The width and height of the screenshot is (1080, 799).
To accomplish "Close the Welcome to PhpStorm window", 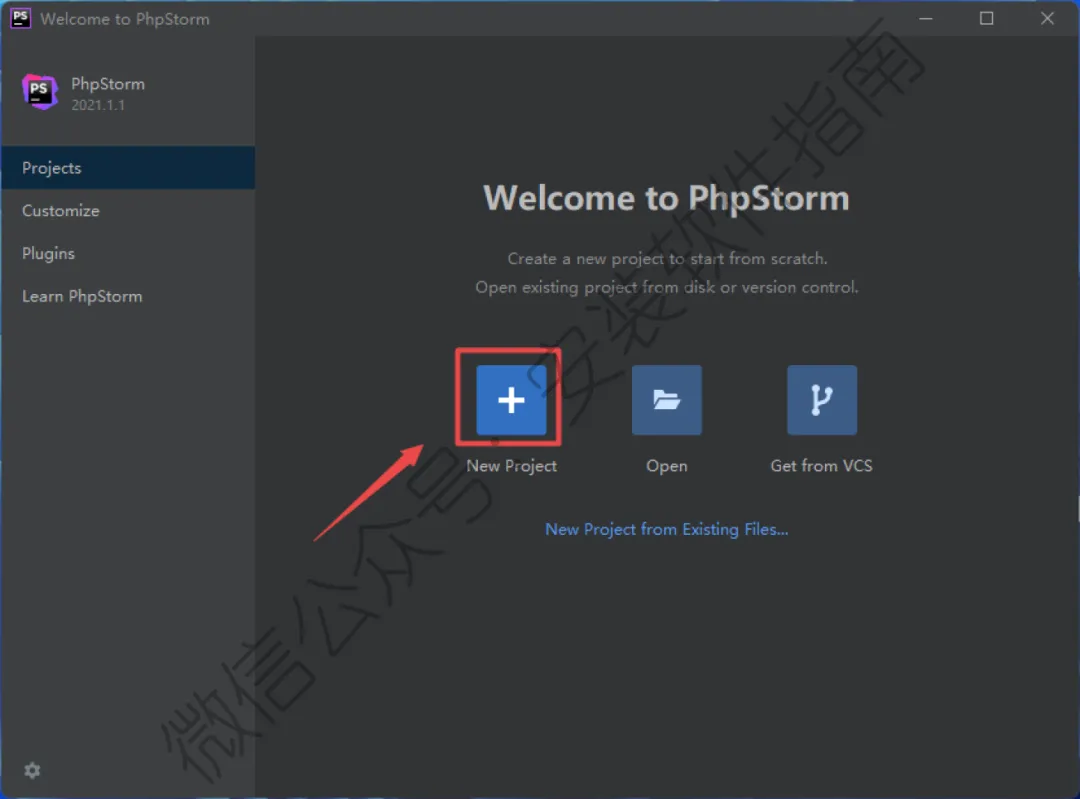I will pyautogui.click(x=1047, y=19).
